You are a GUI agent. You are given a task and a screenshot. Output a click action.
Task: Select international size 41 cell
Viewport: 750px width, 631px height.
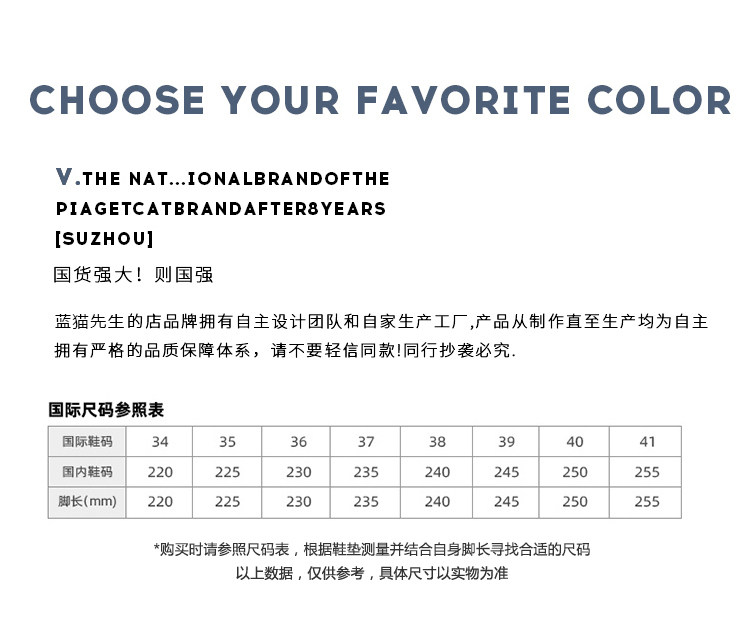[x=647, y=441]
